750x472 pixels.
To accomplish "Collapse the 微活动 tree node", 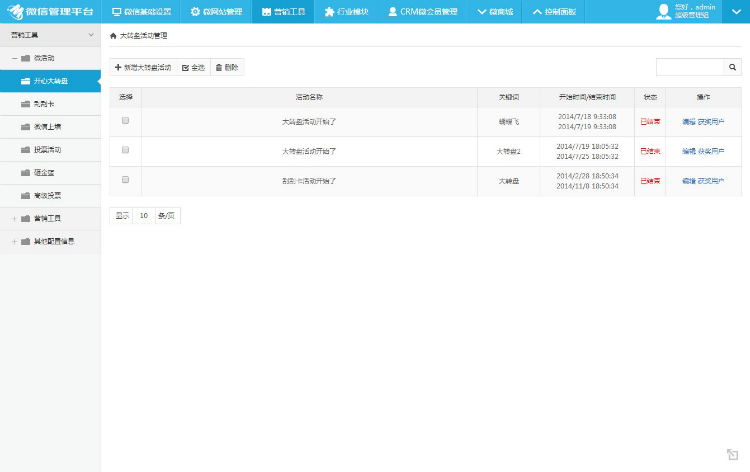I will pos(14,58).
